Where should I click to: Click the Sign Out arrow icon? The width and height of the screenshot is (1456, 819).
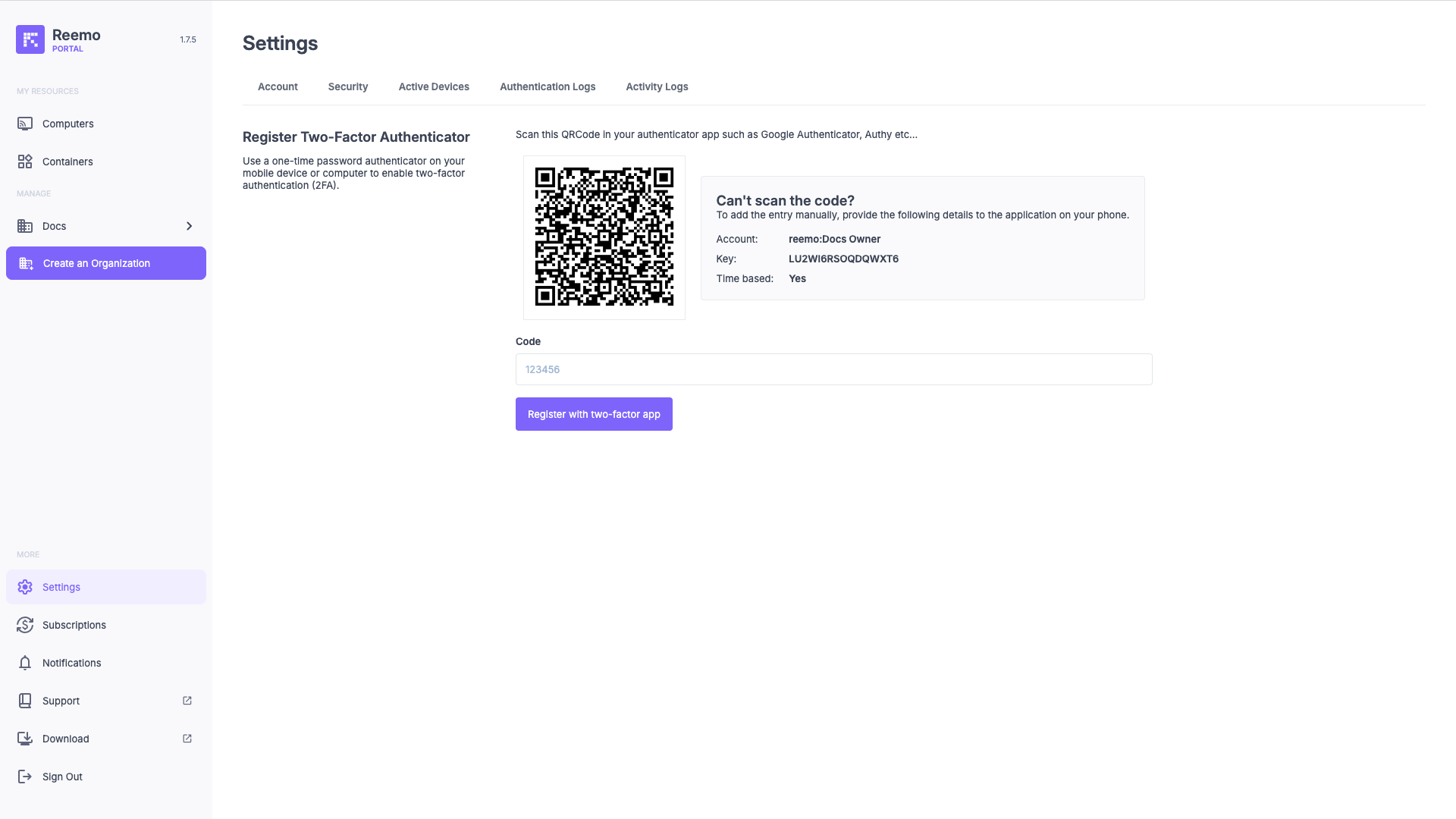25,777
